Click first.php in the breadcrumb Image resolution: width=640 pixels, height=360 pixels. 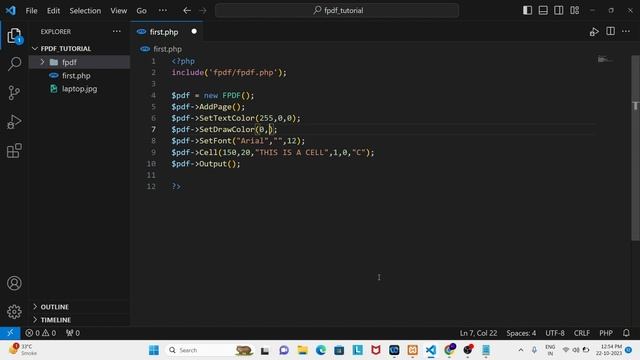(167, 49)
